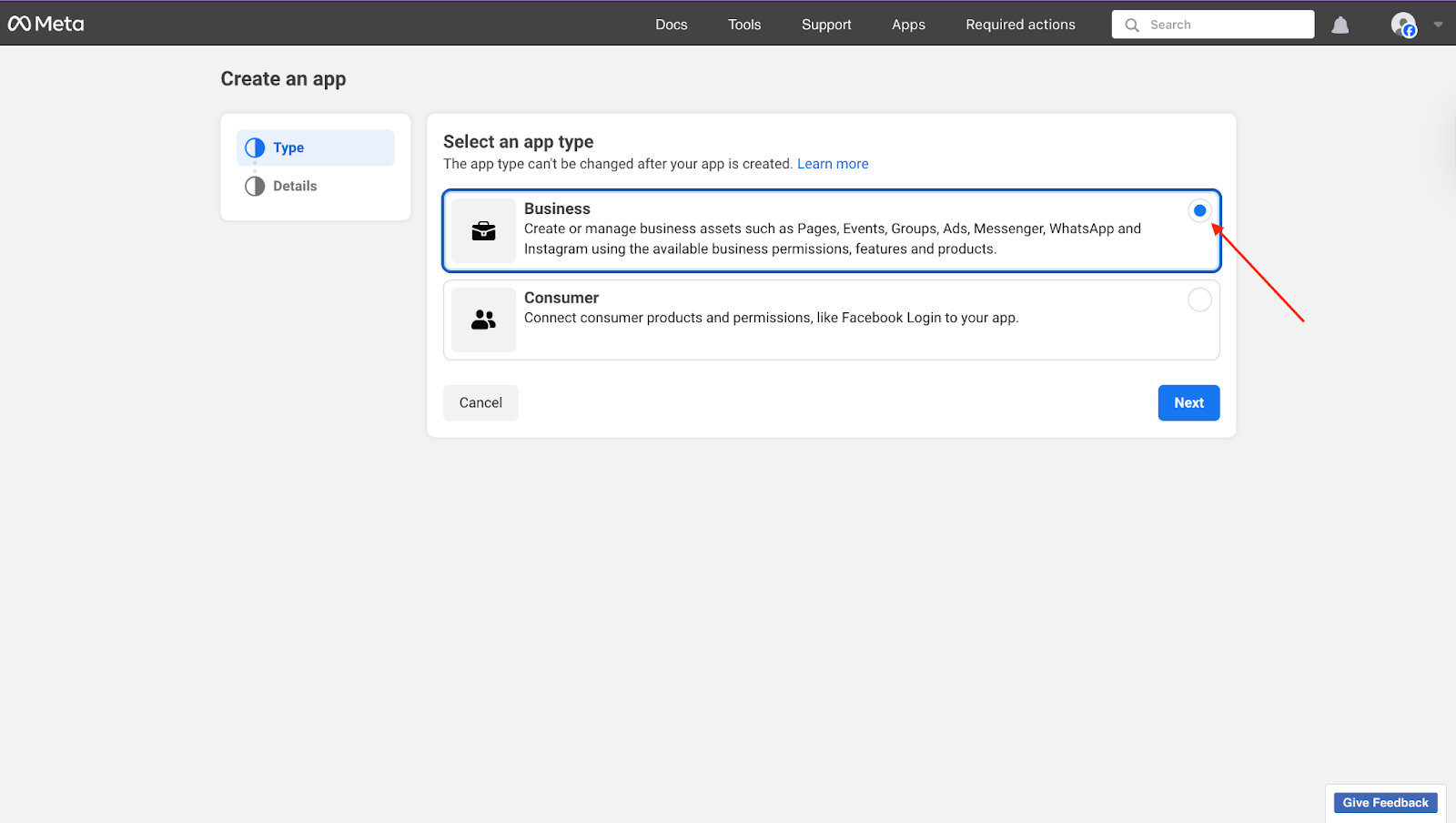
Task: Go to Apps in top navigation
Action: [x=908, y=25]
